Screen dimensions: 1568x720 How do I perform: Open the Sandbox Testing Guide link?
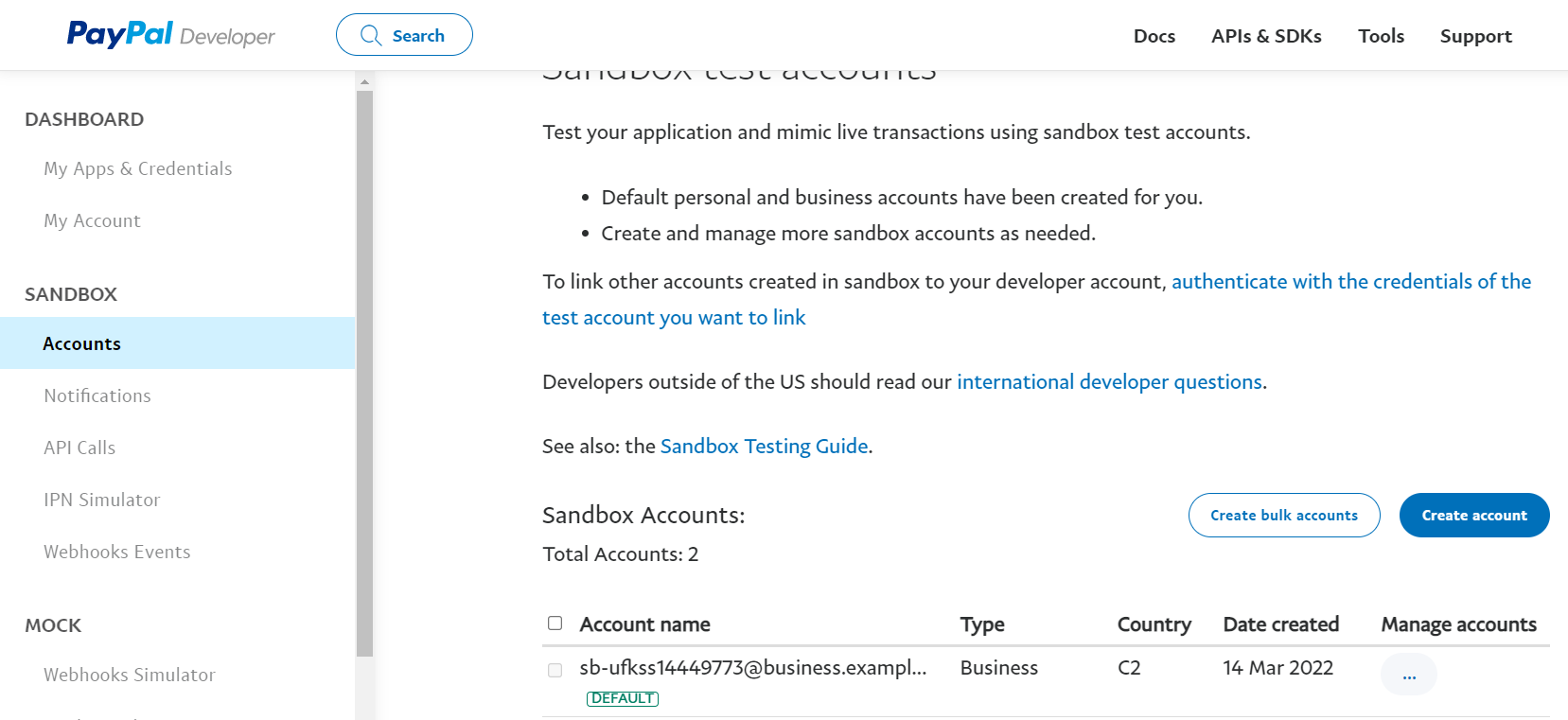click(764, 447)
